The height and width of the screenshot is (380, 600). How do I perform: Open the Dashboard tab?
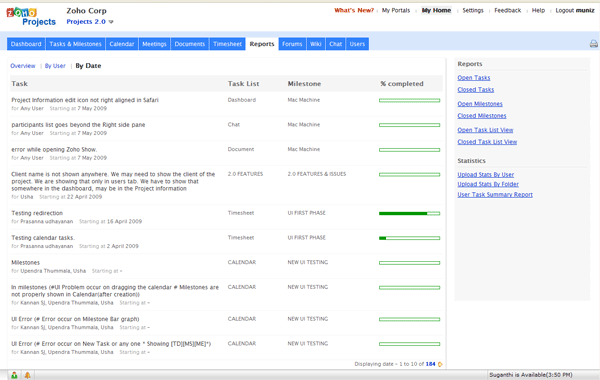pos(26,44)
